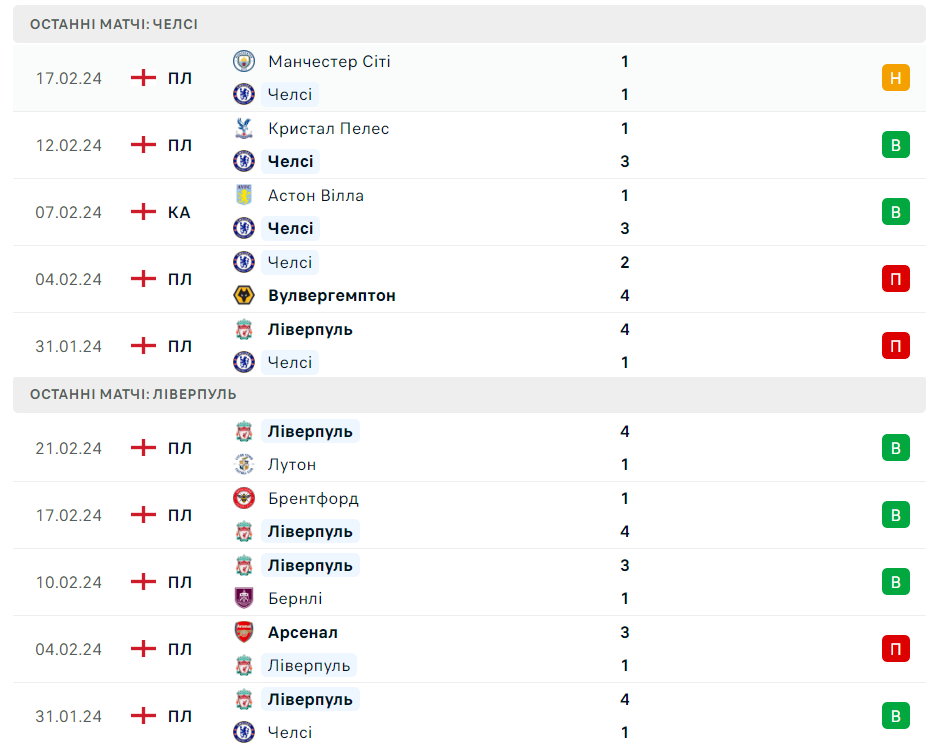The width and height of the screenshot is (937, 749).
Task: Open the "Брентфорд" team link
Action: pos(313,499)
